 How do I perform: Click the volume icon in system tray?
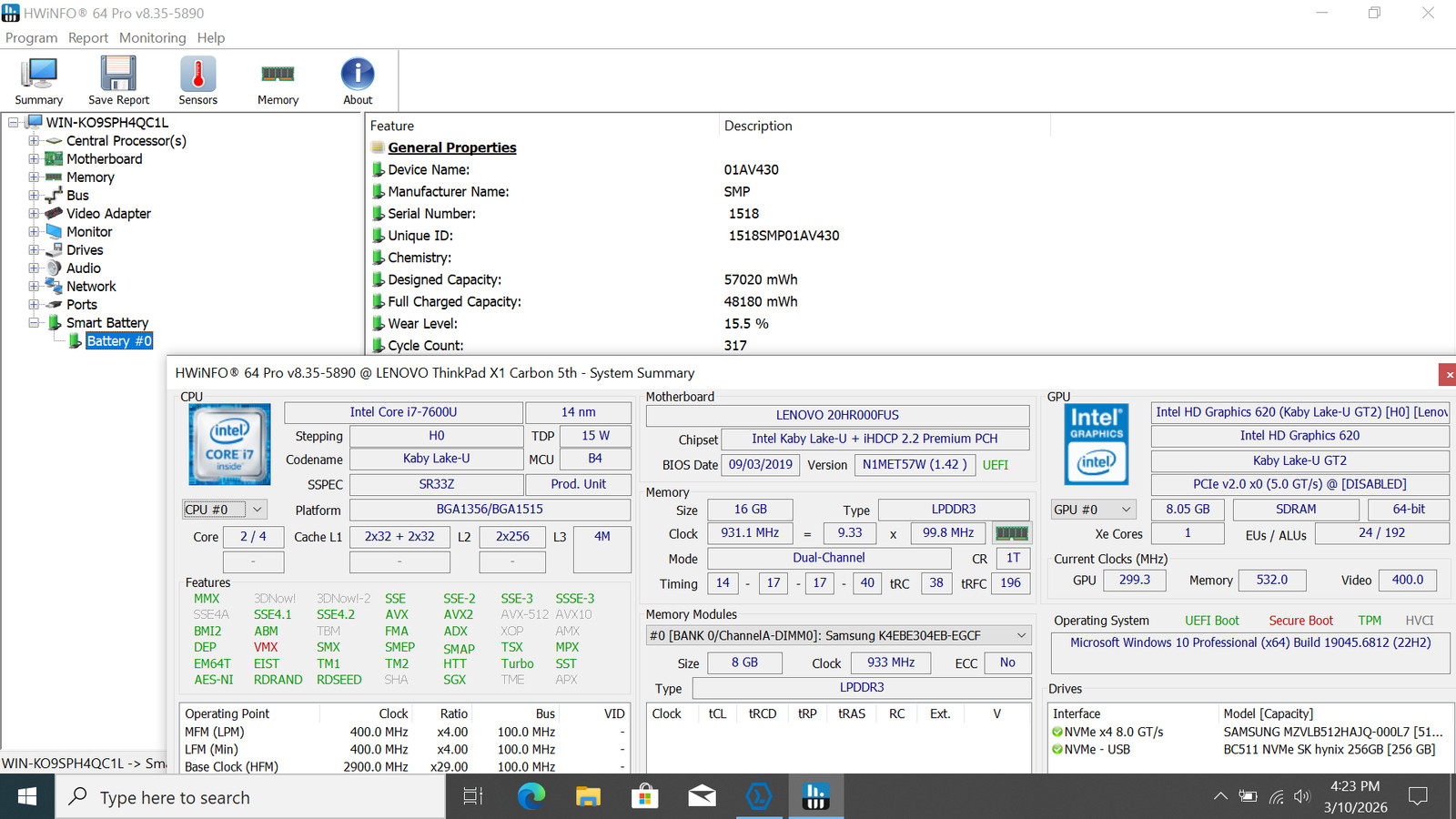point(1302,797)
